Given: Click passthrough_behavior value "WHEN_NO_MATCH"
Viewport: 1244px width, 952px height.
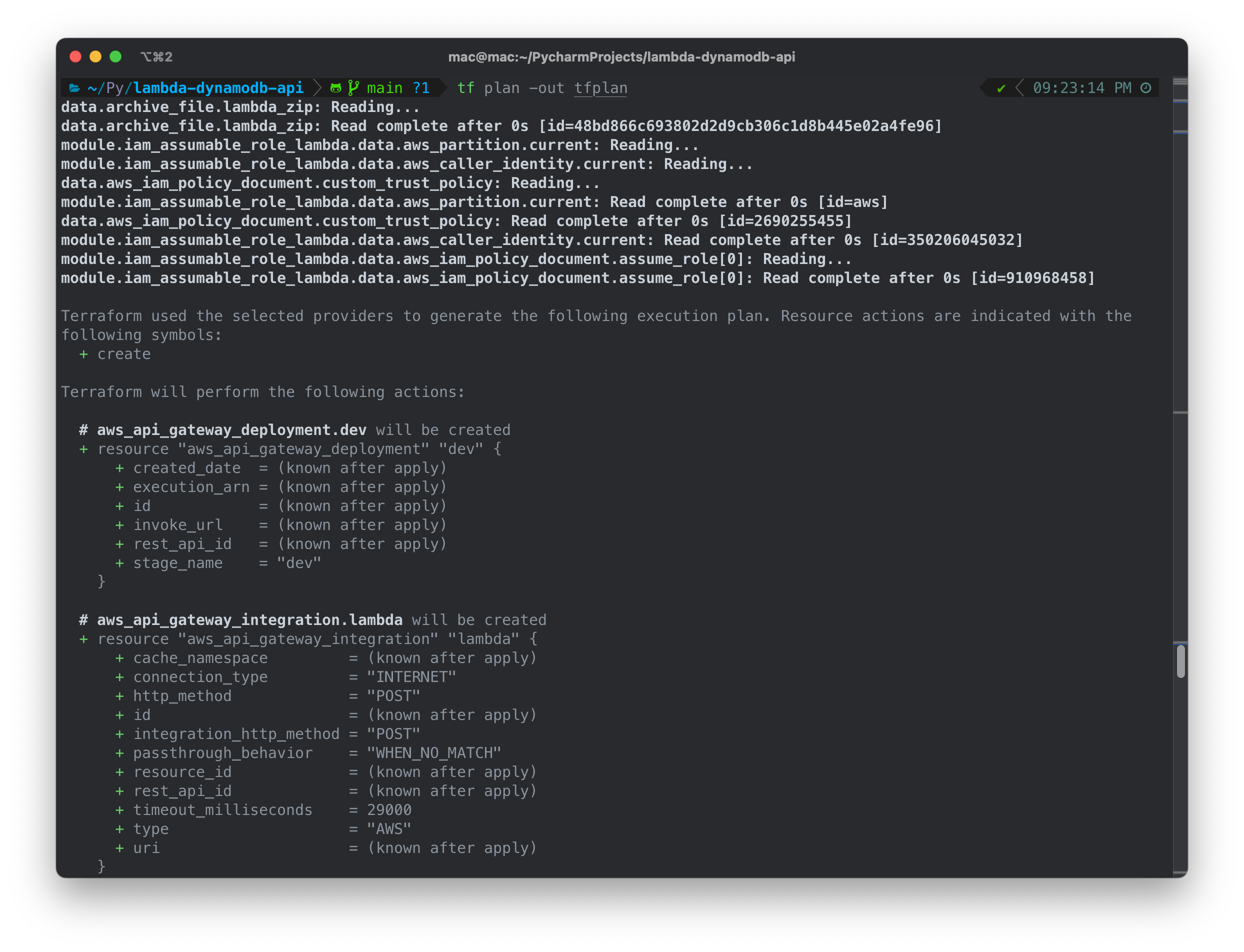Looking at the screenshot, I should (x=434, y=752).
